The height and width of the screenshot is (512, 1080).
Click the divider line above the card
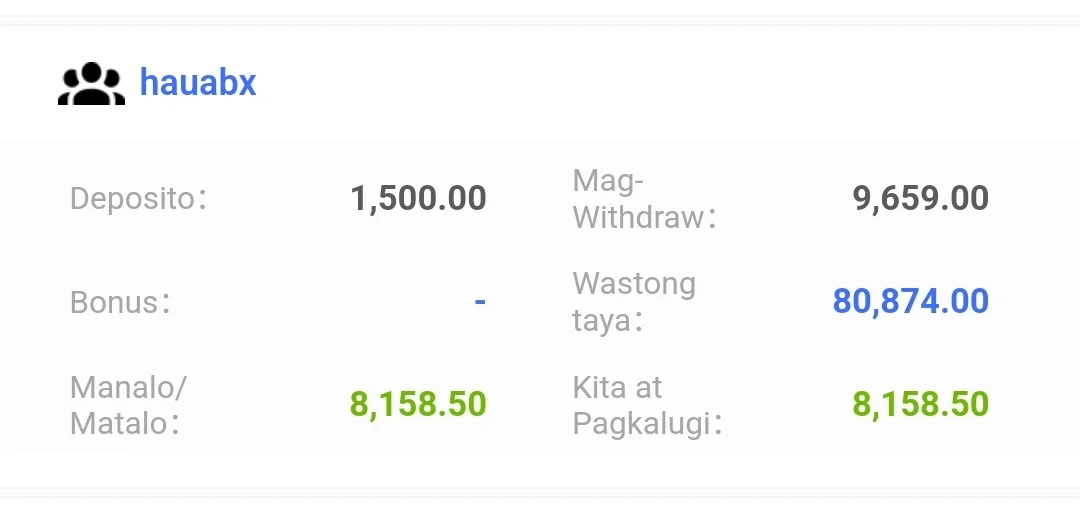point(540,20)
